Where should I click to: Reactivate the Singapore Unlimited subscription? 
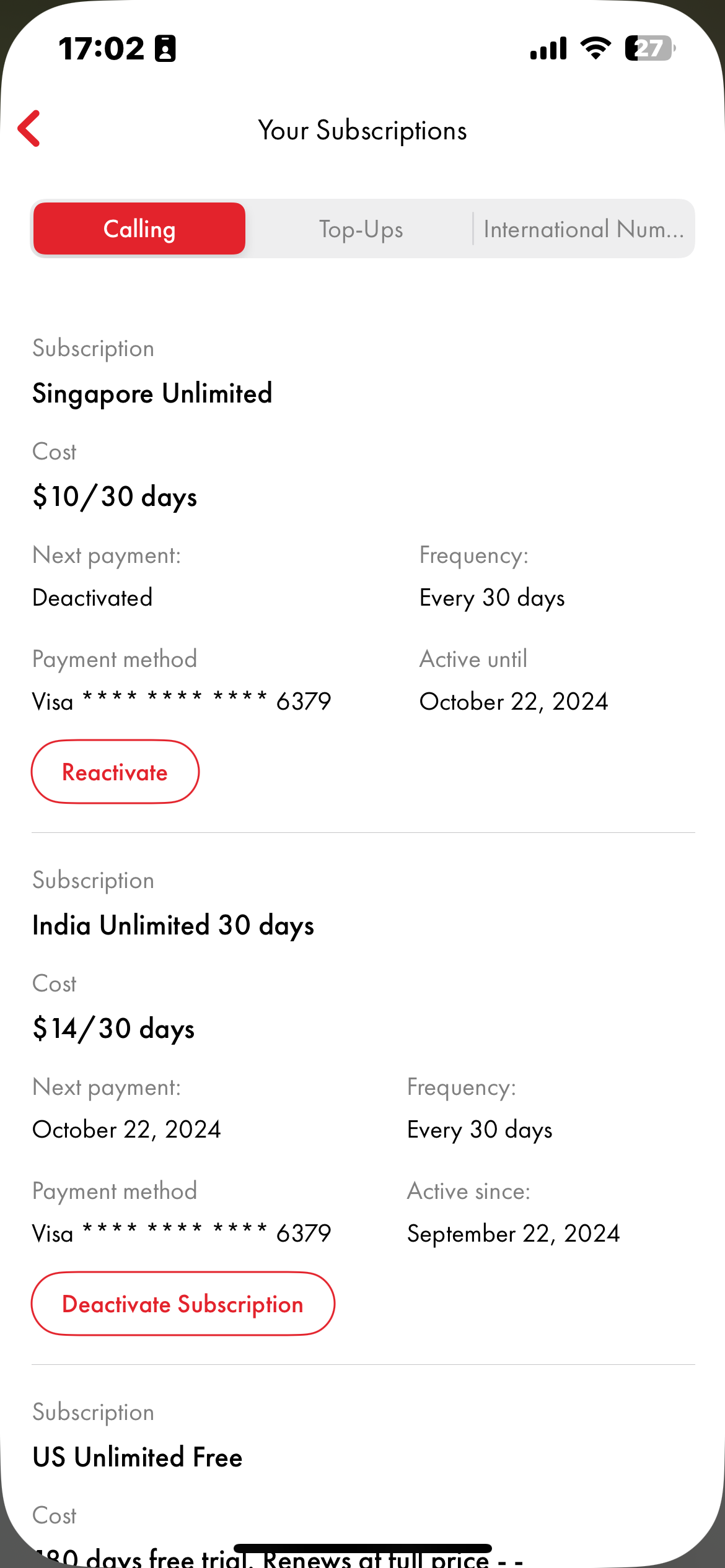115,772
